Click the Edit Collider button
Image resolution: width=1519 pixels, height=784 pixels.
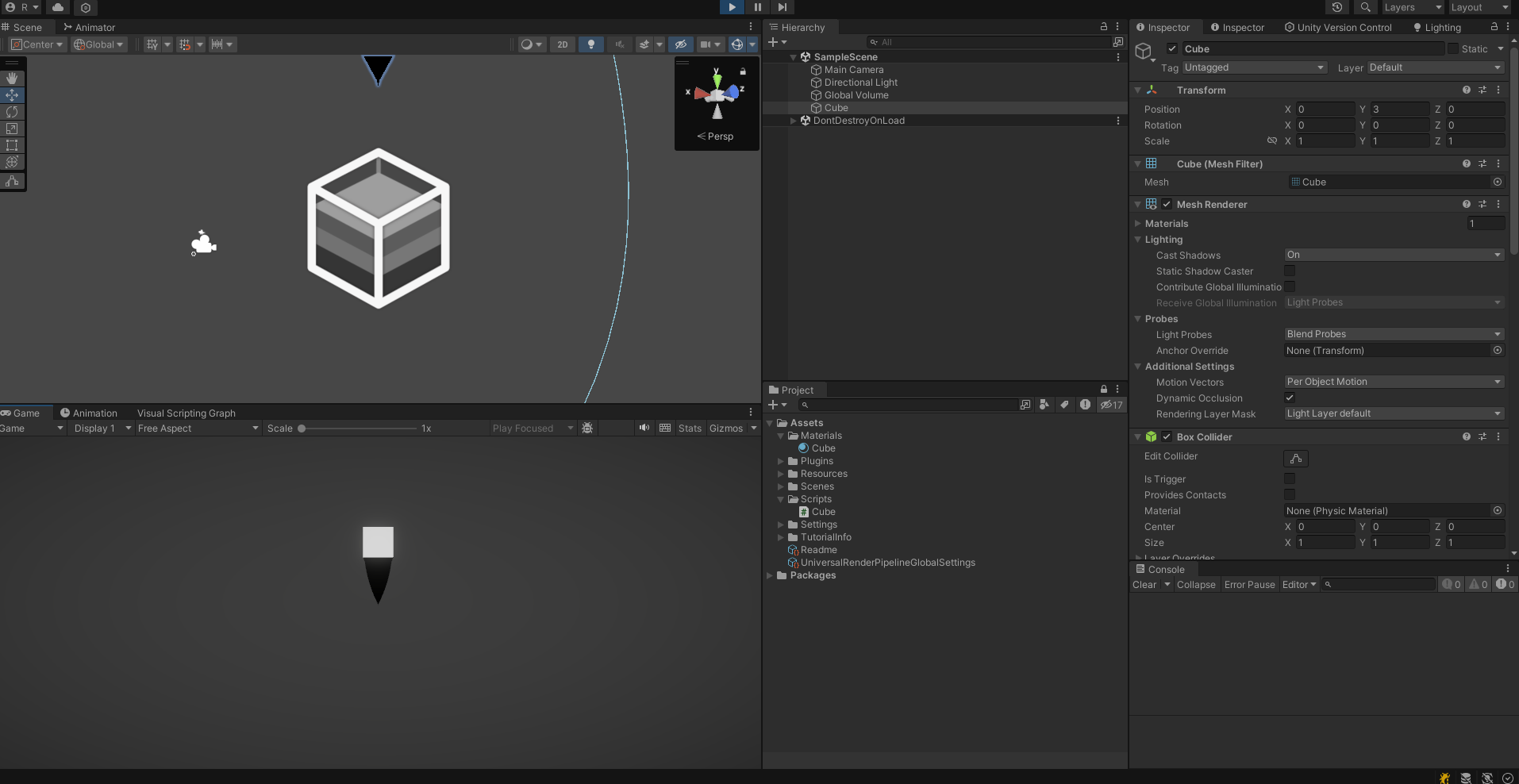[1296, 458]
